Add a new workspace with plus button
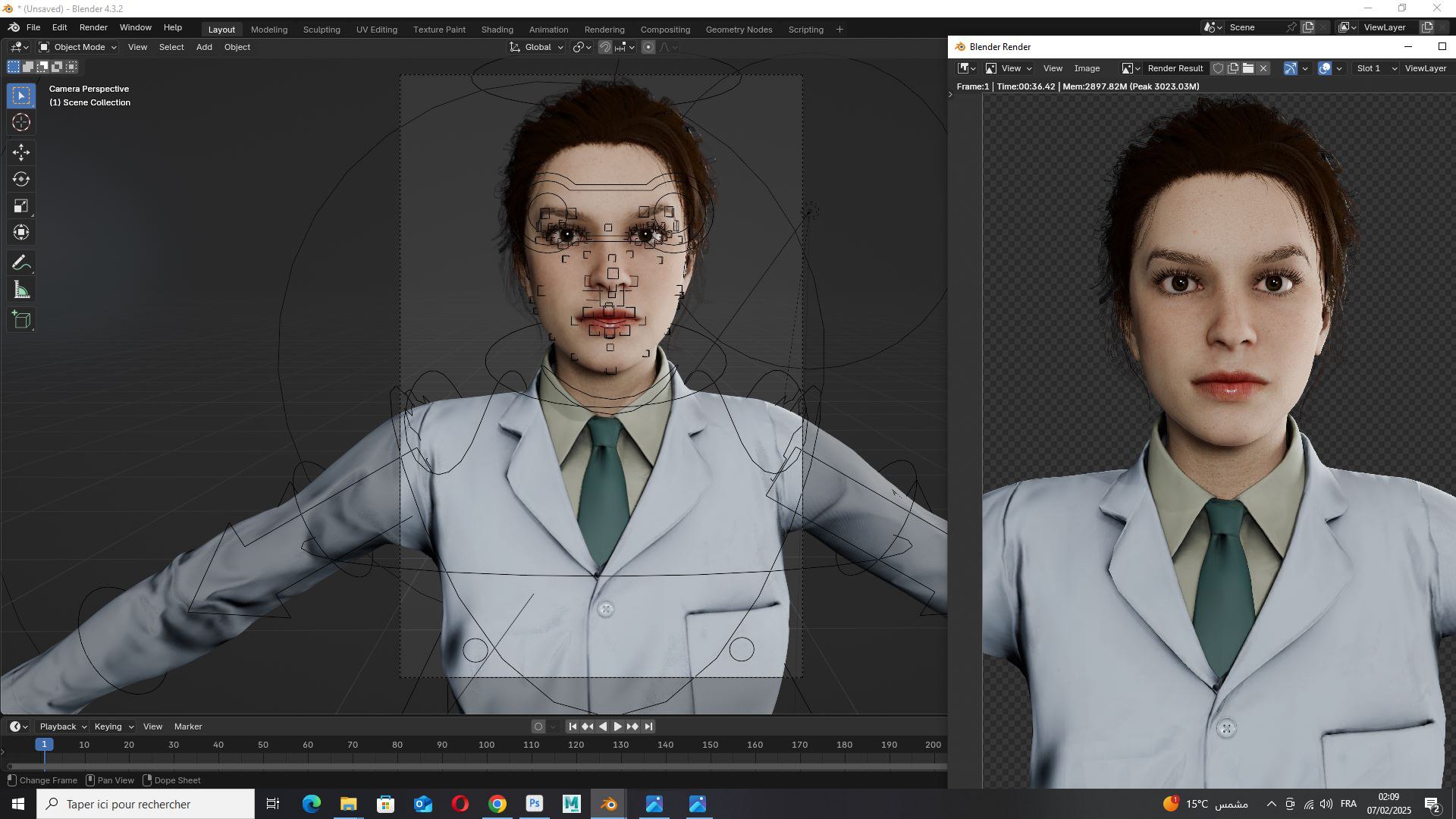Viewport: 1456px width, 819px height. 839,30
